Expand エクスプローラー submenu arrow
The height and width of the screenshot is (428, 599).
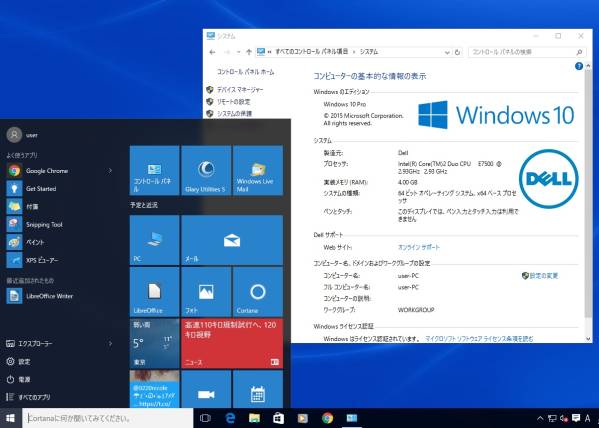110,344
